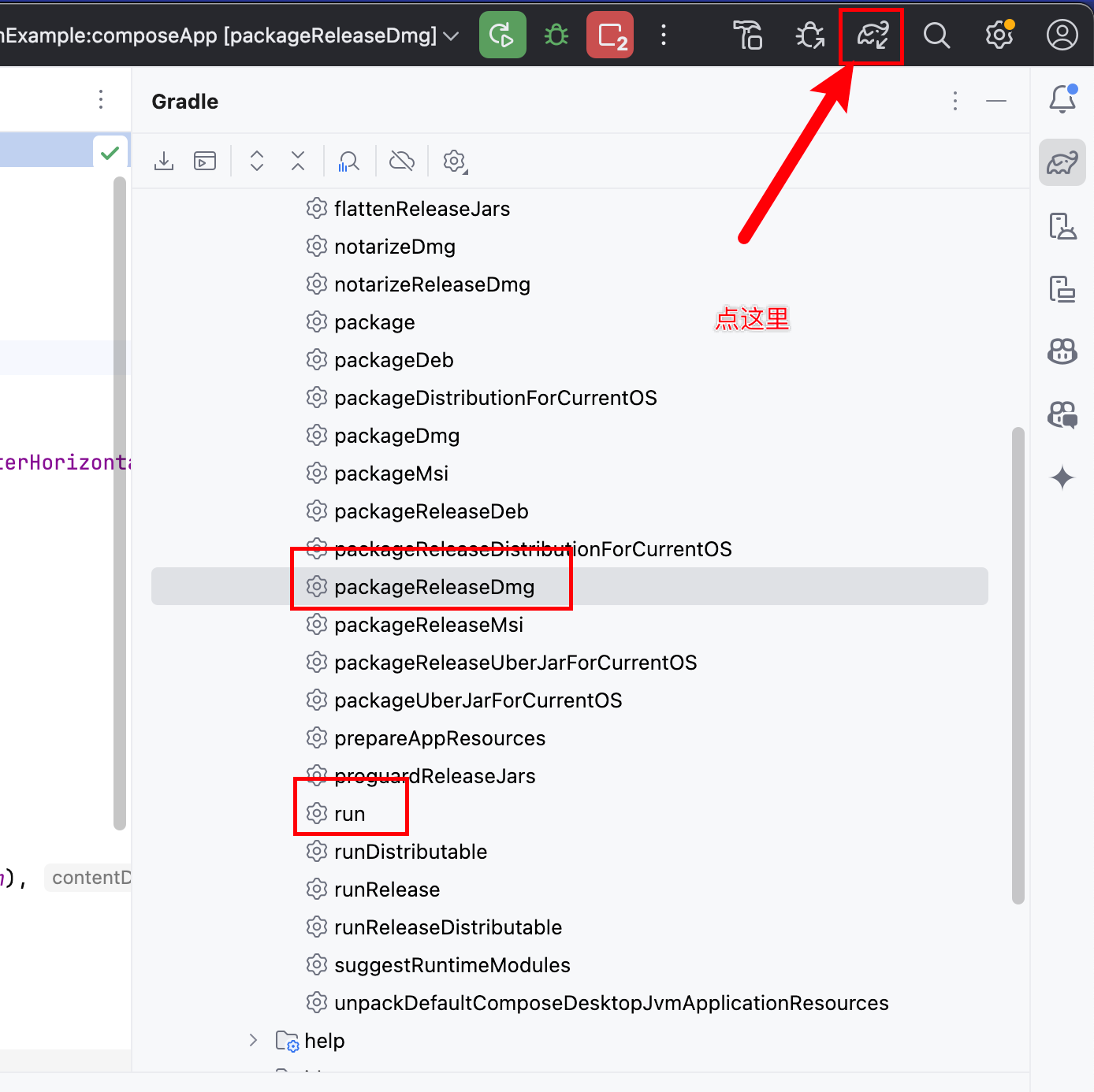Click editor pane vertical scrollbar
This screenshot has width=1094, height=1092.
120,503
